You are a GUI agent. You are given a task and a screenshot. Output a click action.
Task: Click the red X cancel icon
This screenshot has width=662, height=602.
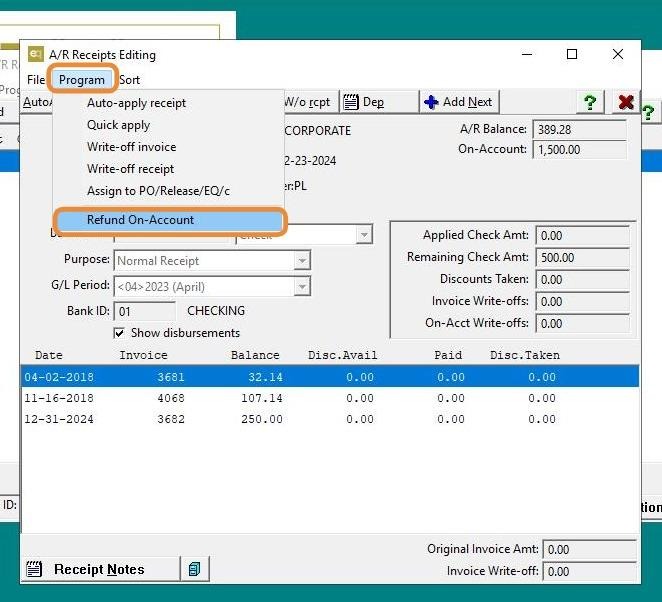(626, 102)
